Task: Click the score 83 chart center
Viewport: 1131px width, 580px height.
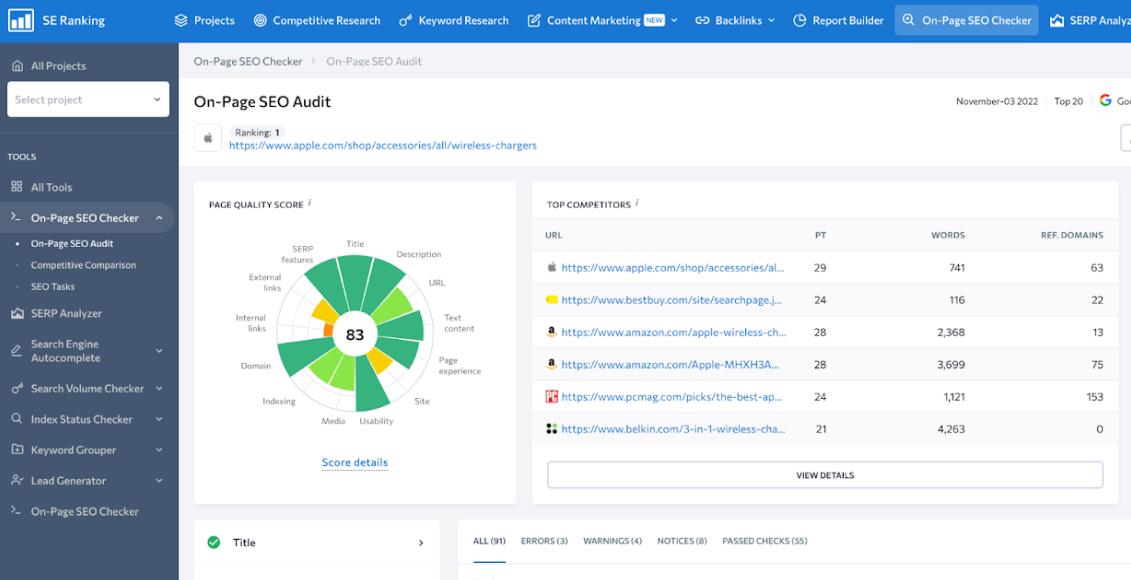Action: 355,335
